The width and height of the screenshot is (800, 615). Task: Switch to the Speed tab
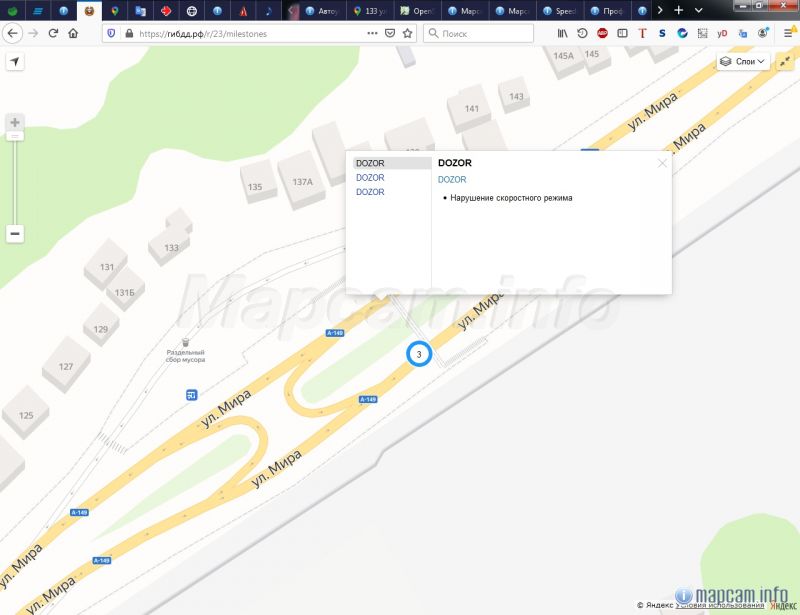559,10
